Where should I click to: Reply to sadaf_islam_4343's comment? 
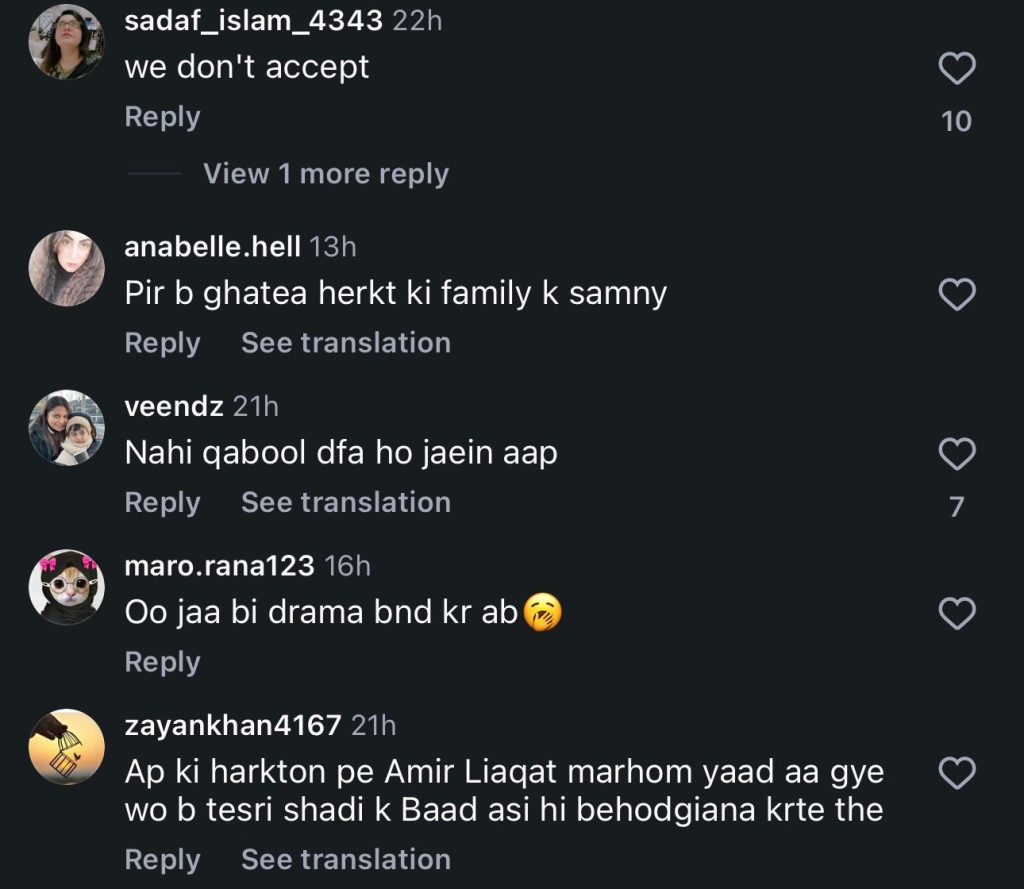coord(162,117)
